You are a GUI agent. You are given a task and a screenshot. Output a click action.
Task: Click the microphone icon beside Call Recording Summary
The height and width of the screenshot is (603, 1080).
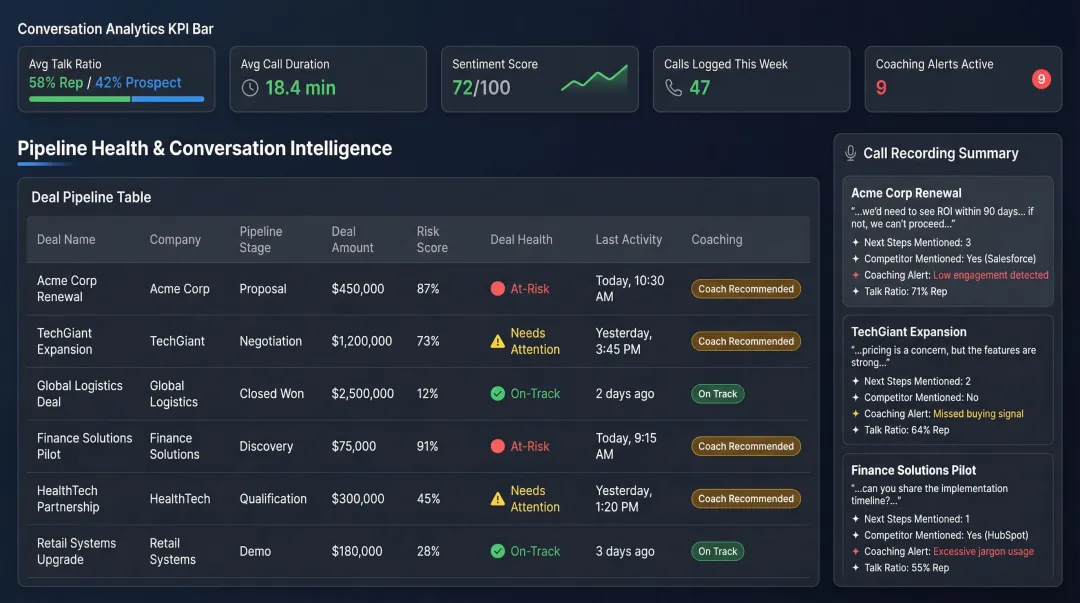coord(851,153)
